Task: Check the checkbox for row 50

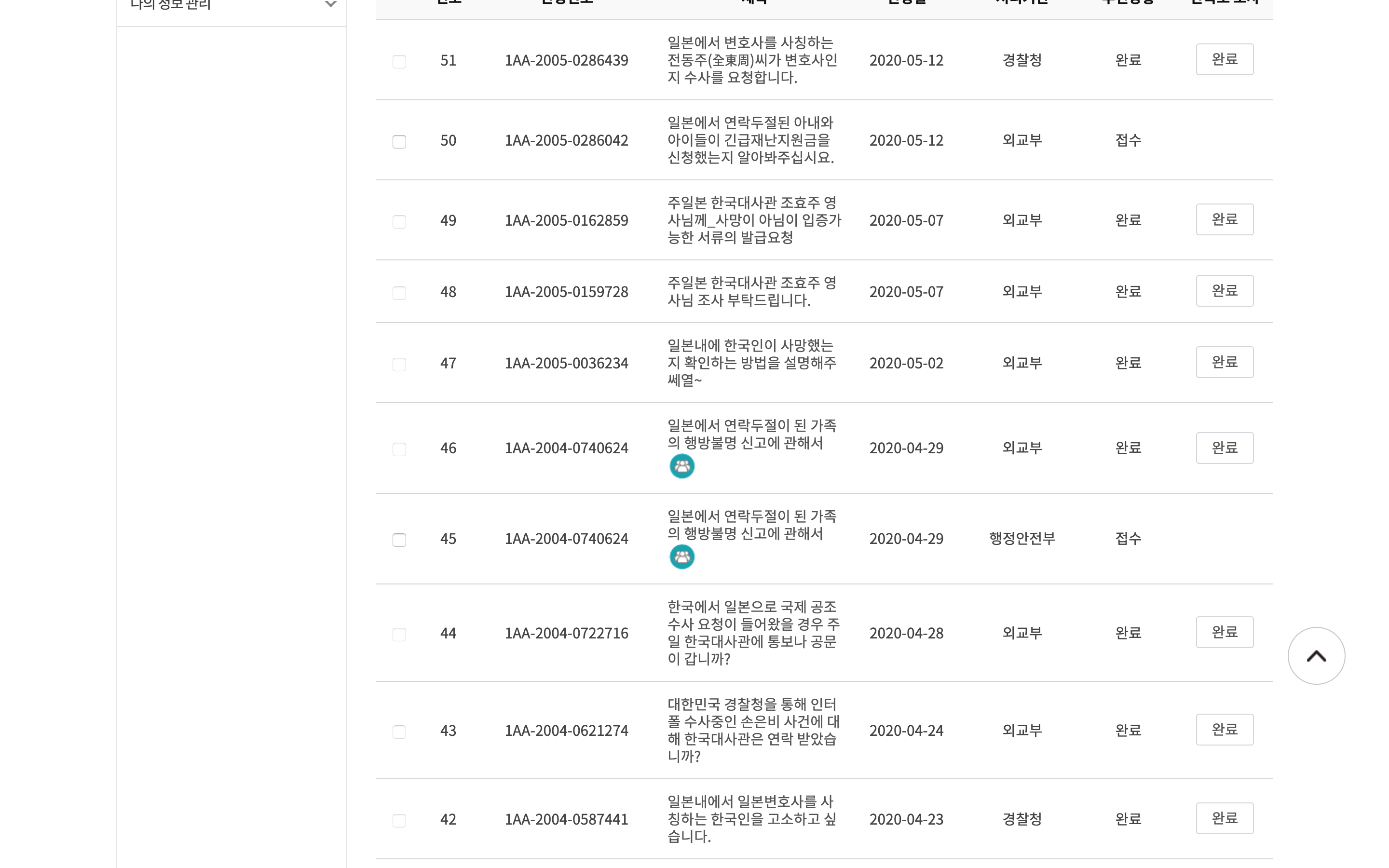Action: click(x=399, y=141)
